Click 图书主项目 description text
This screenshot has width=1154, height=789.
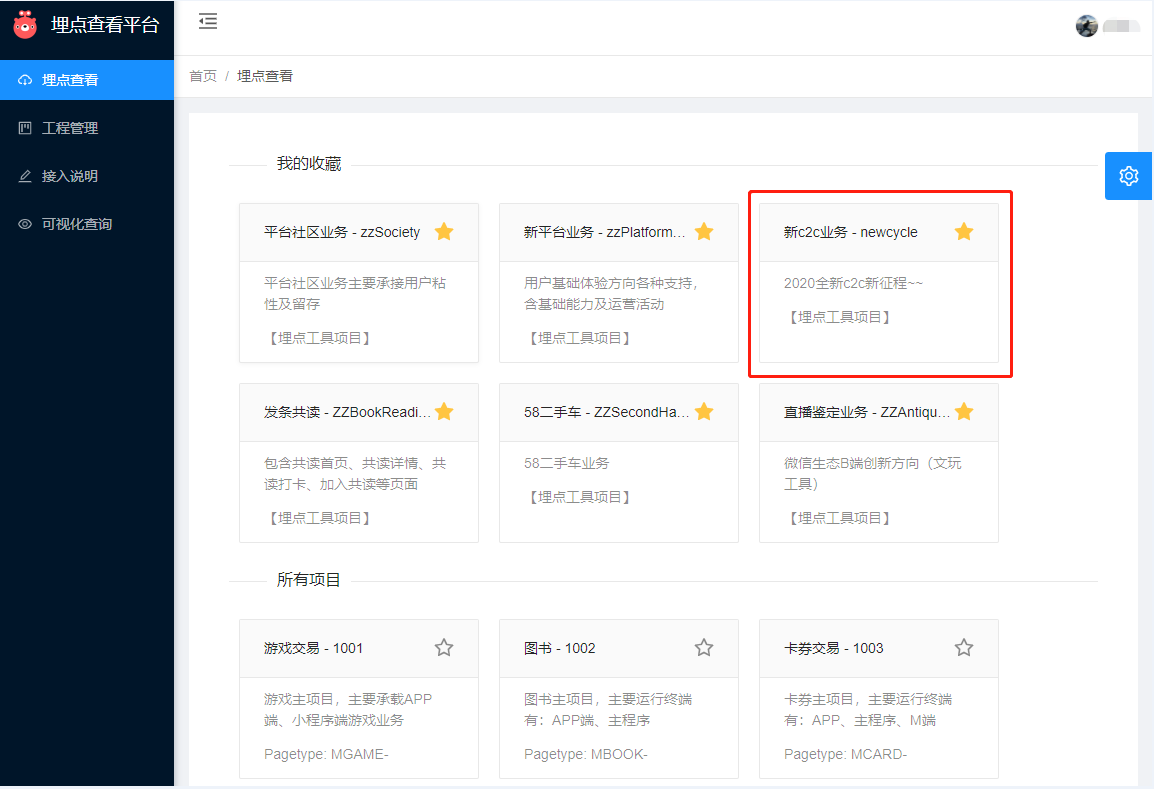click(x=608, y=710)
